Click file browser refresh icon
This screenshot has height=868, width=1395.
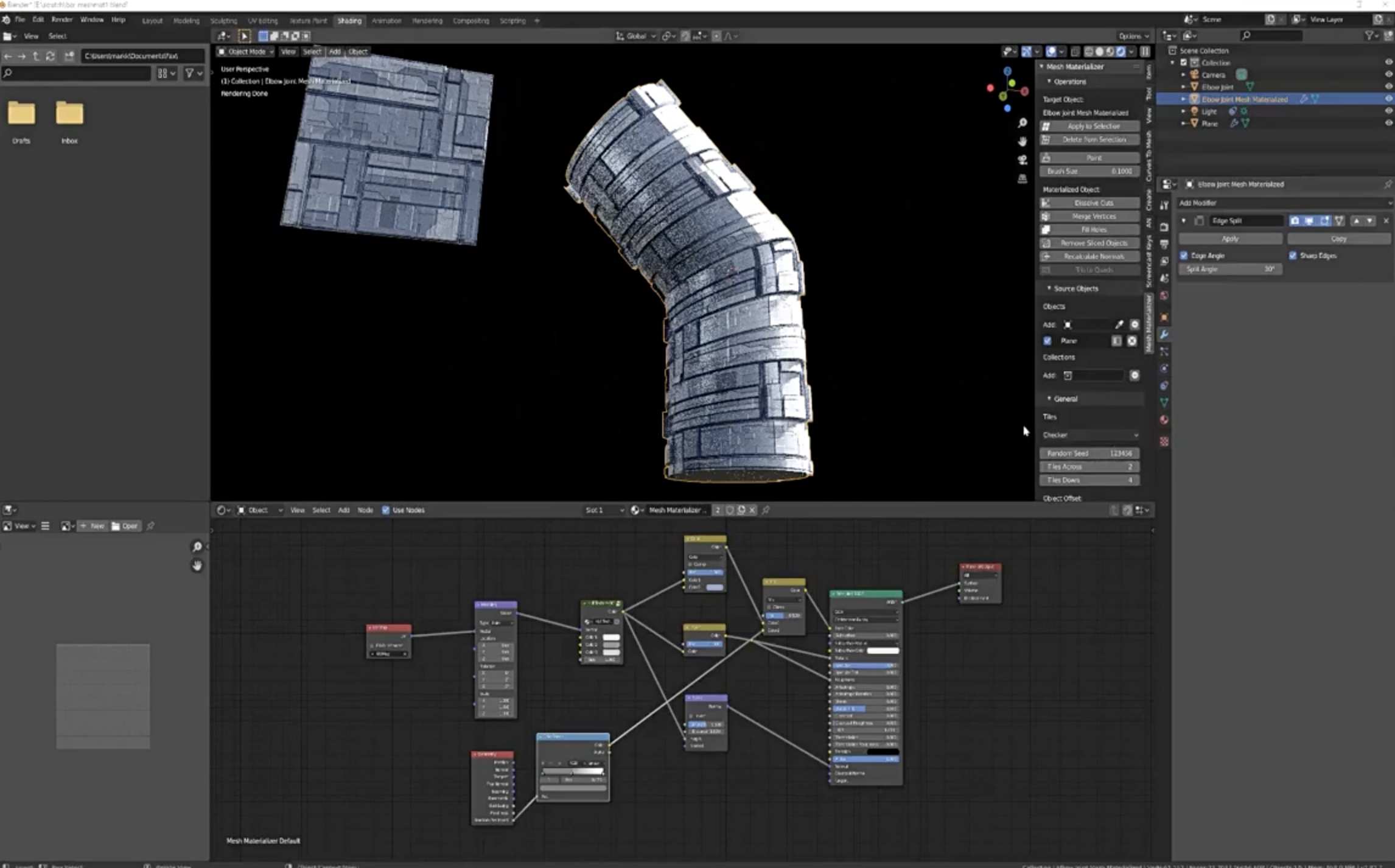pyautogui.click(x=51, y=56)
